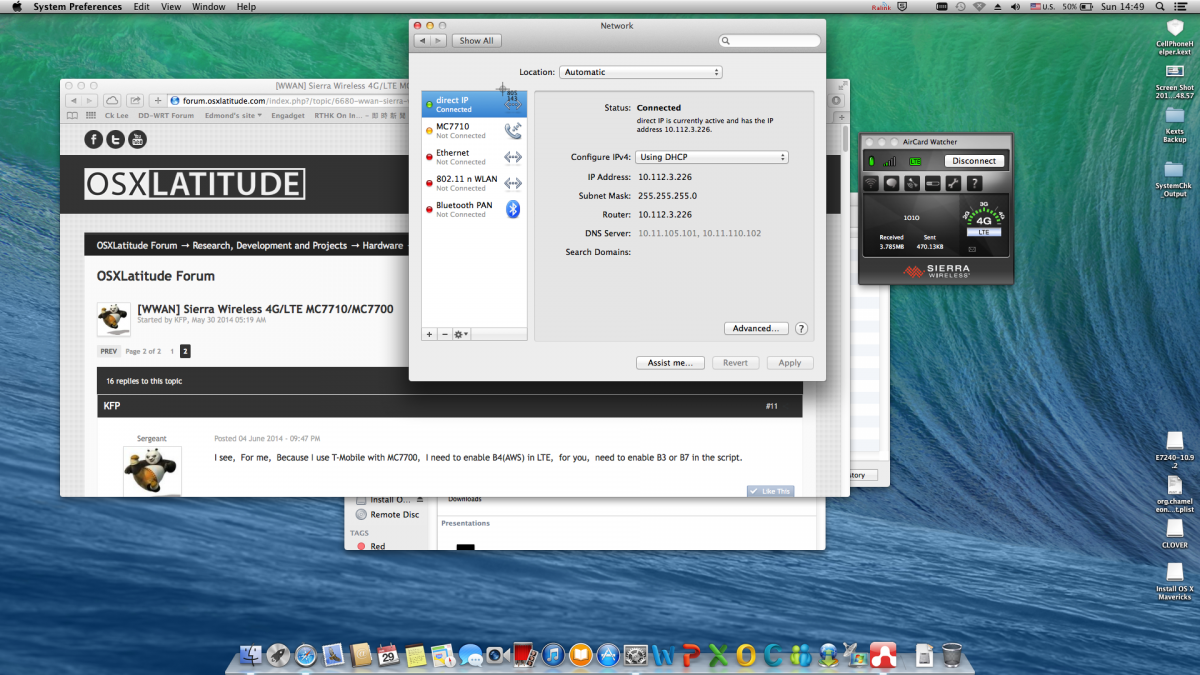Open AirCard Watcher settings wrench icon
Image resolution: width=1200 pixels, height=675 pixels.
point(953,183)
